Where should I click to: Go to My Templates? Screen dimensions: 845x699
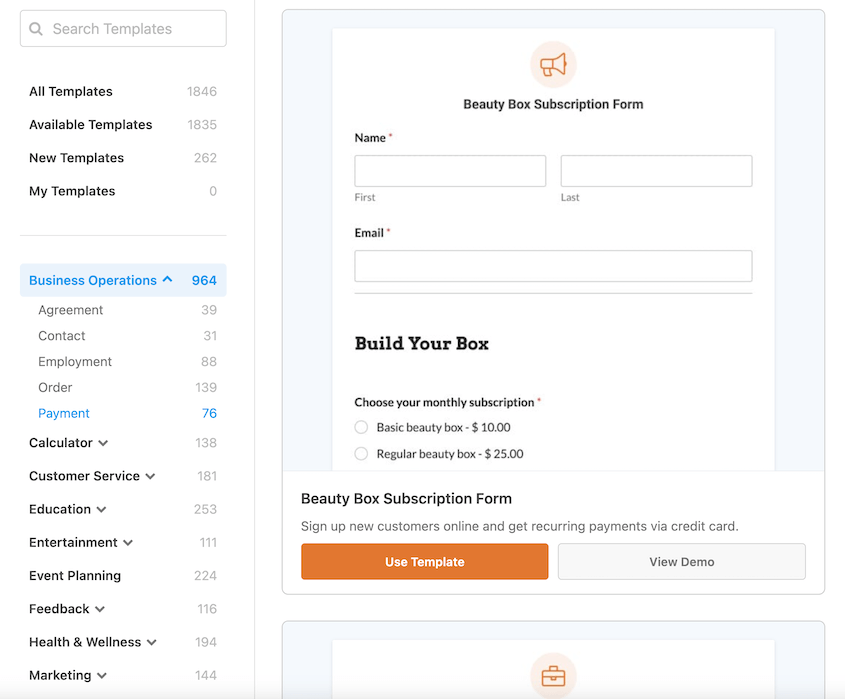(x=72, y=191)
